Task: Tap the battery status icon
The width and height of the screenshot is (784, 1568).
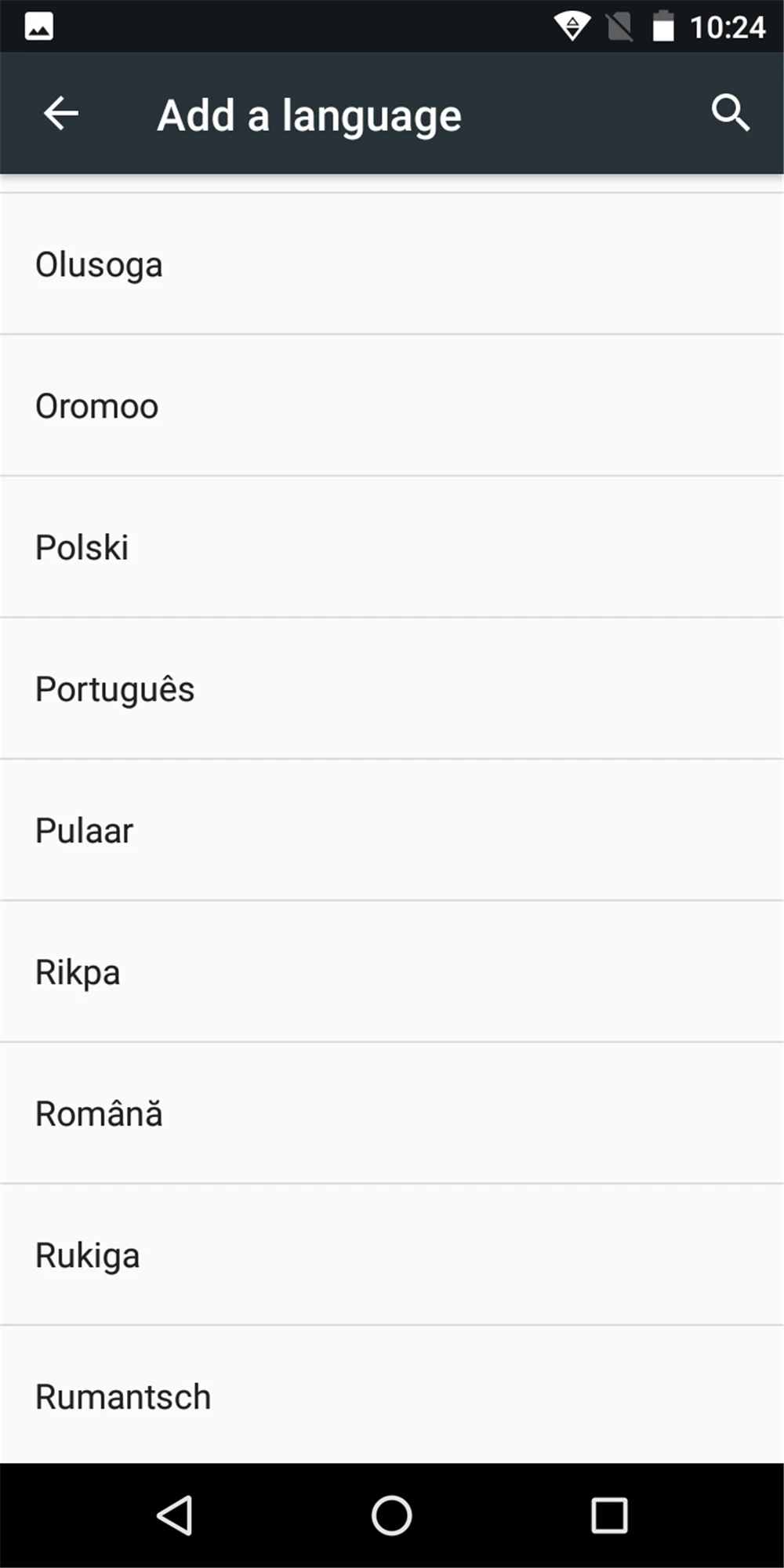Action: click(x=663, y=27)
